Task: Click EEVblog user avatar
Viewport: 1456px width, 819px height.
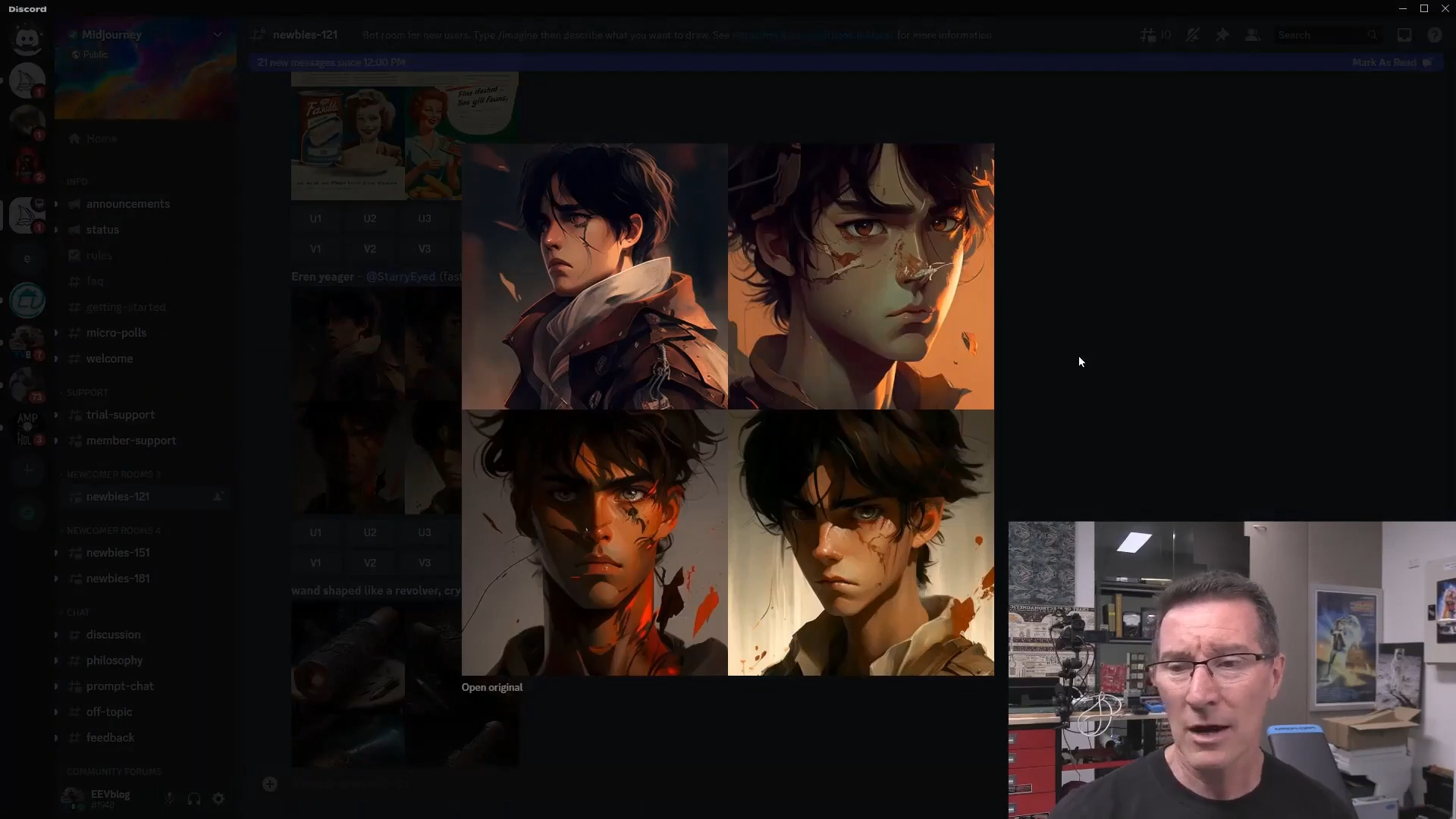Action: coord(73,798)
